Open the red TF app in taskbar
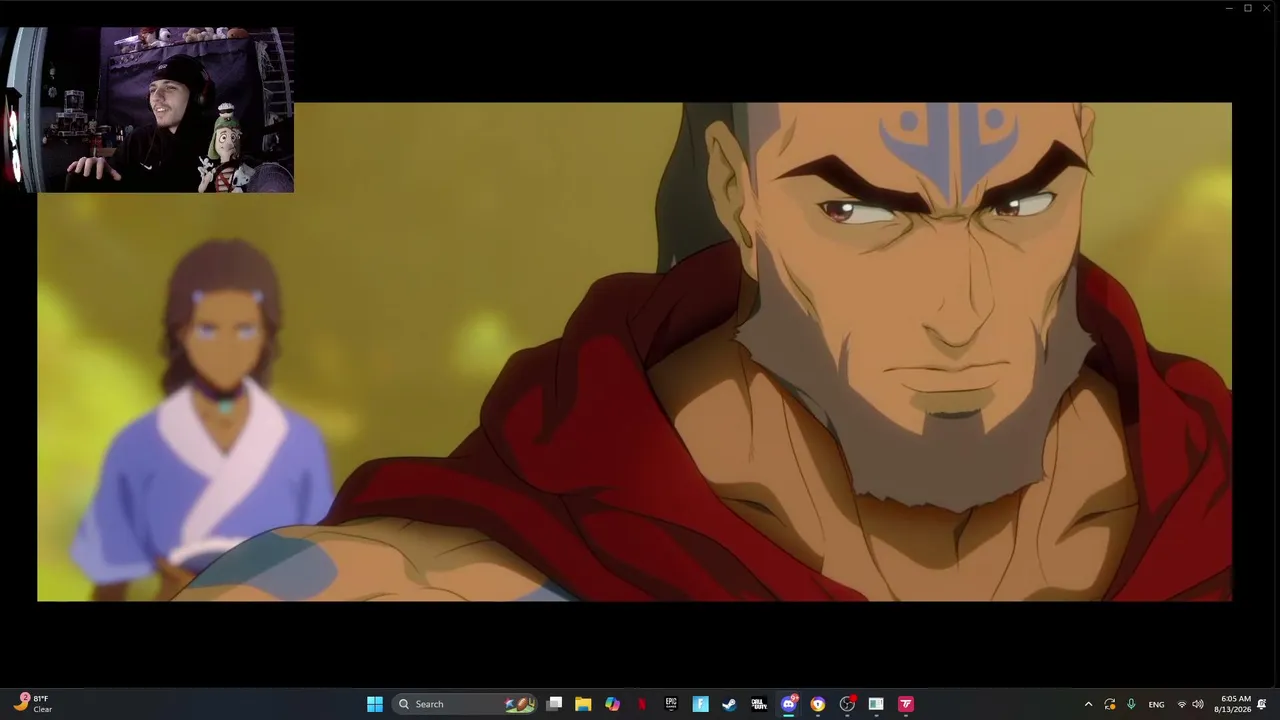The image size is (1280, 720). [x=906, y=704]
